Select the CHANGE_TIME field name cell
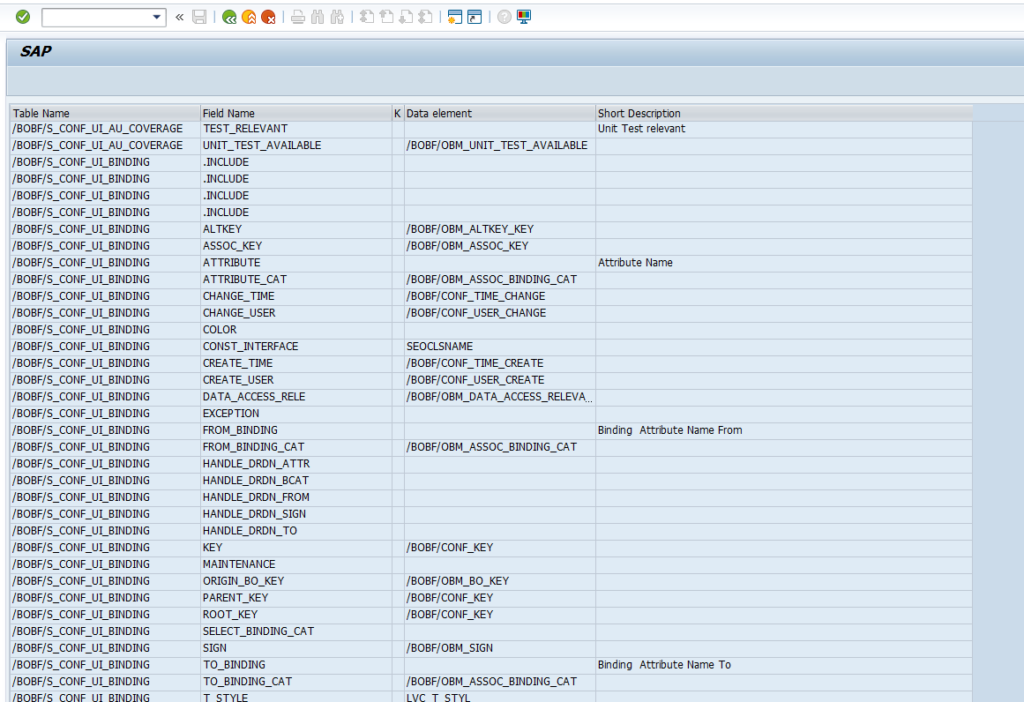The width and height of the screenshot is (1024, 702). [296, 296]
